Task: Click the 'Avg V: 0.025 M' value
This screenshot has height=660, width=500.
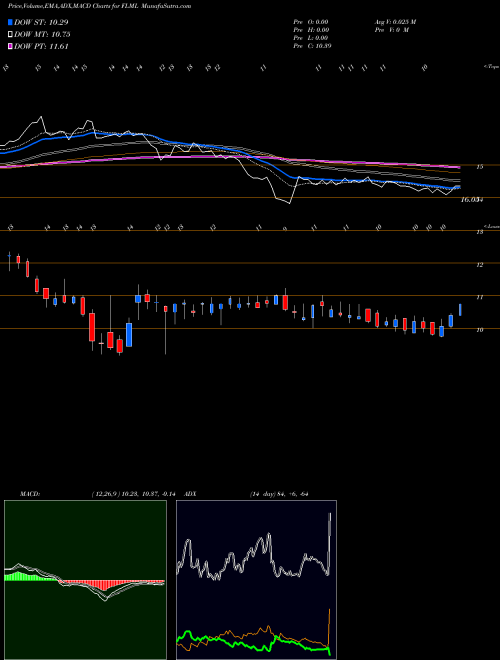Action: pyautogui.click(x=395, y=22)
